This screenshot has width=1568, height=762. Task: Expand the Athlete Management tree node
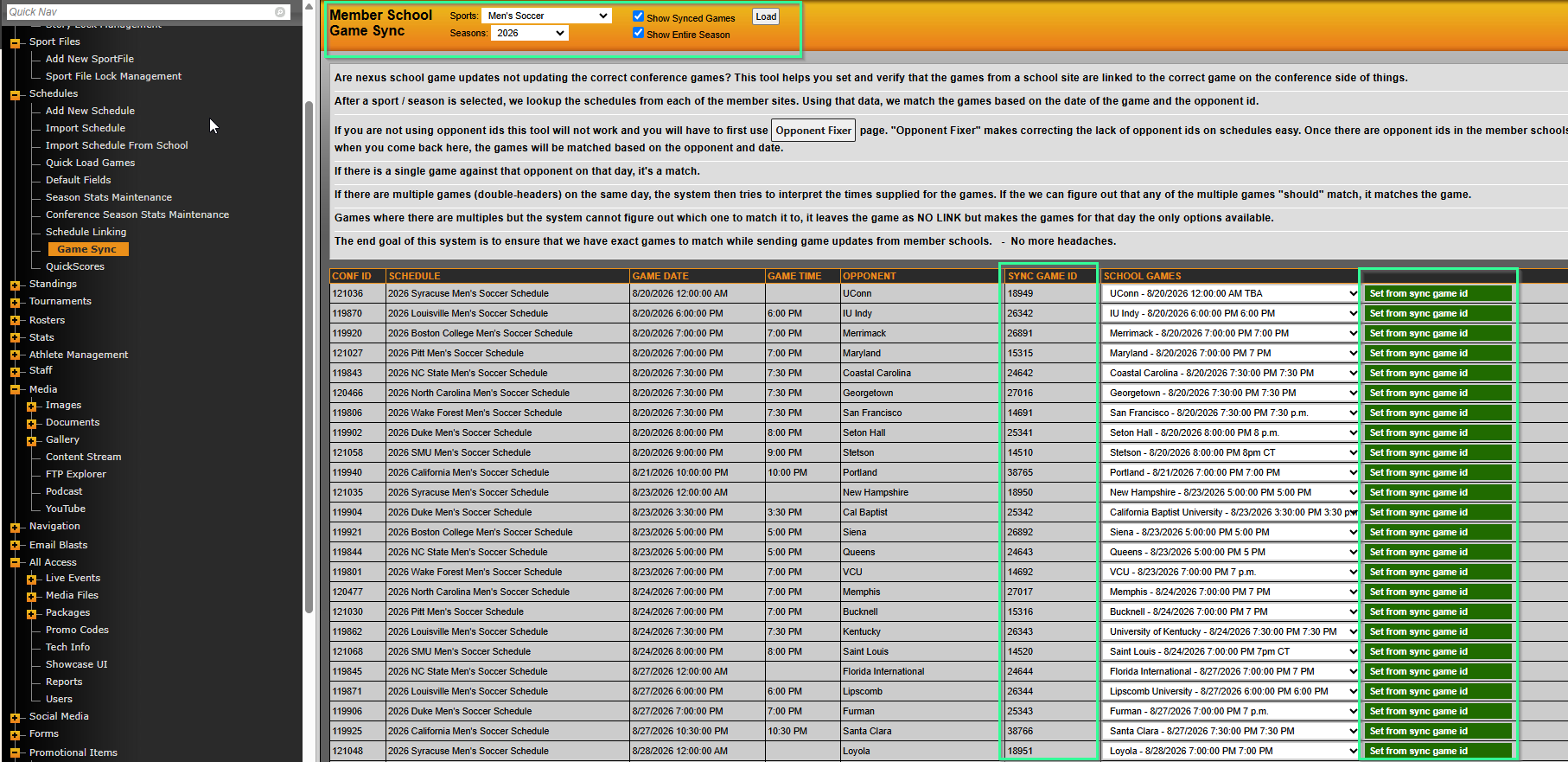[x=15, y=355]
